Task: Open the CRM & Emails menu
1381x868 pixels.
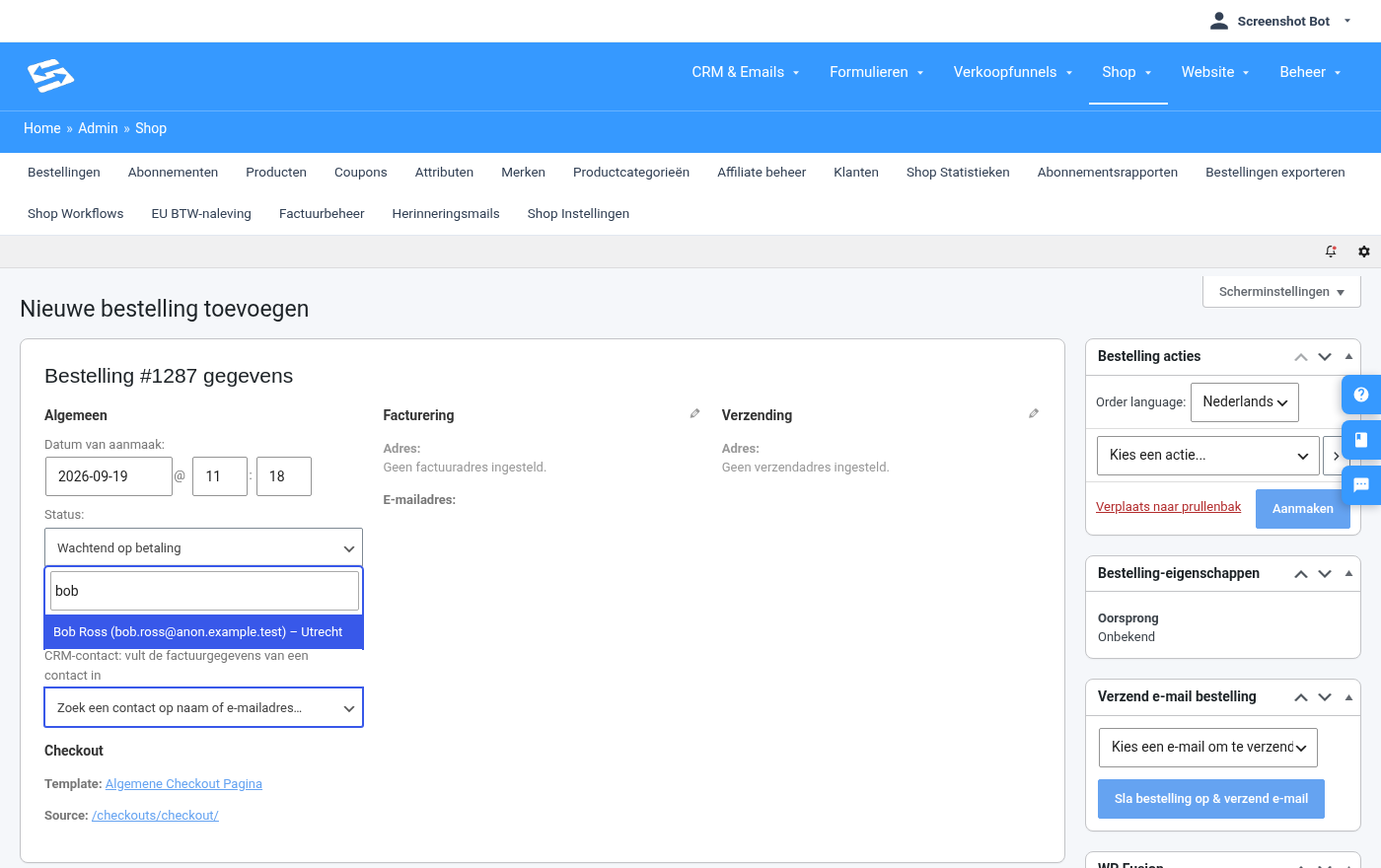Action: click(746, 72)
